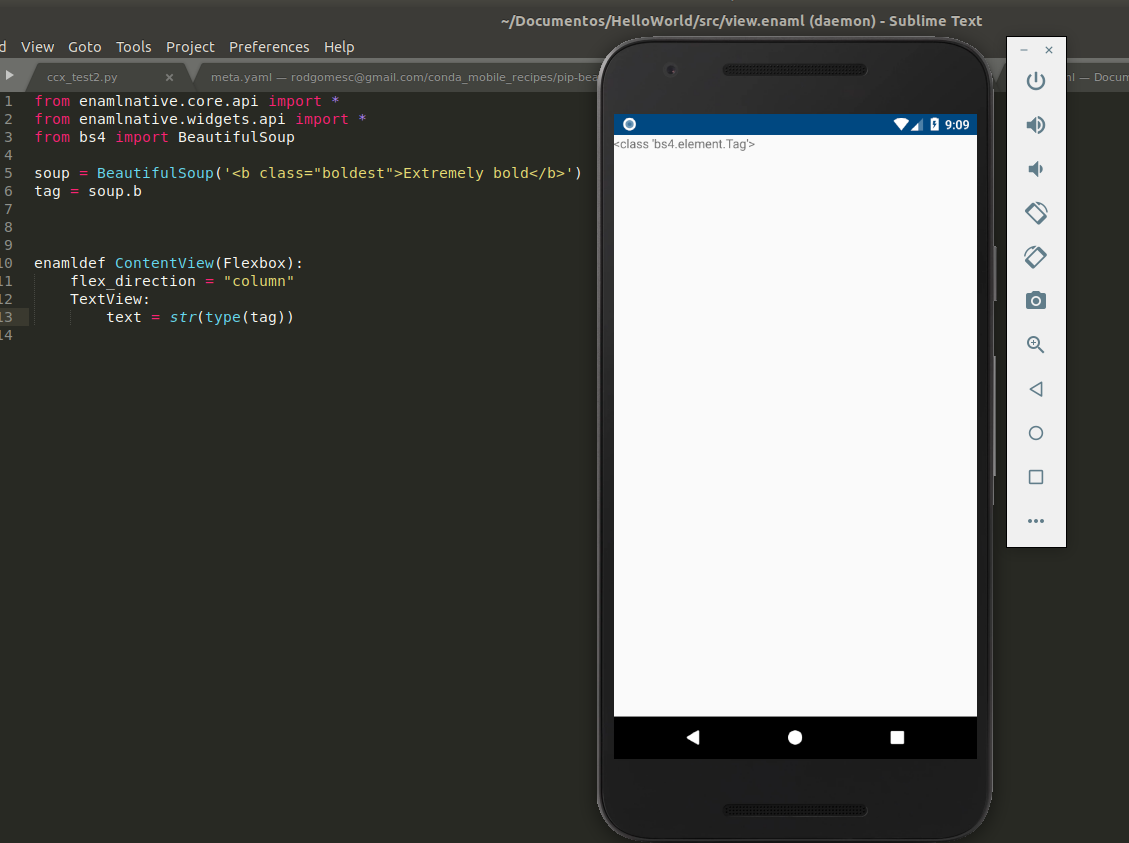This screenshot has height=843, width=1129.
Task: Open the View menu
Action: [37, 47]
